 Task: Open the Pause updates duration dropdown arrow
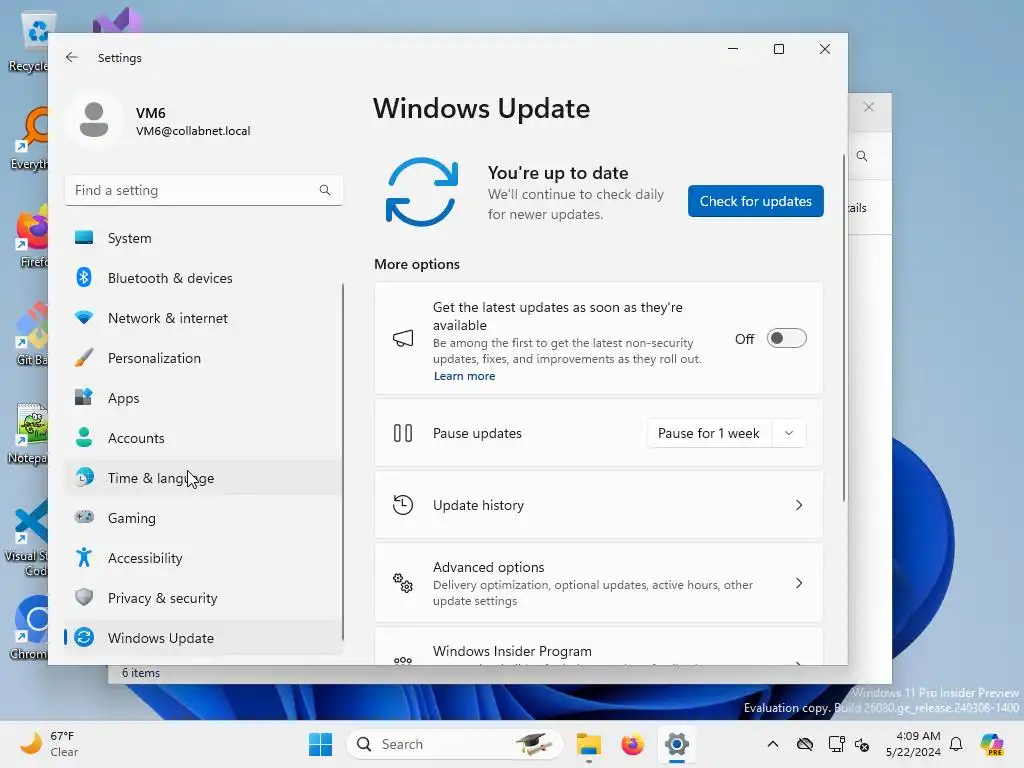[x=789, y=433]
